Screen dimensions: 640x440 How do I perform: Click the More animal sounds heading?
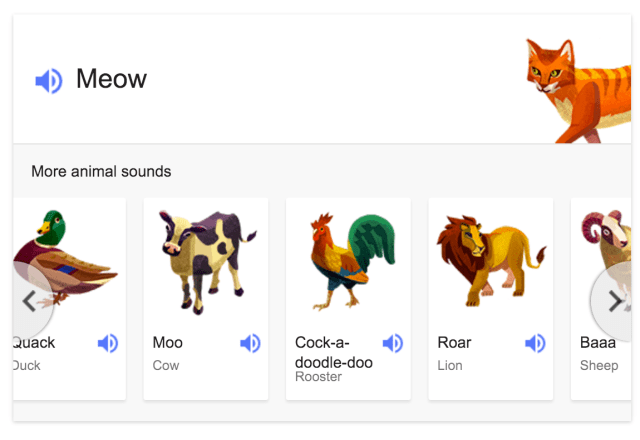pyautogui.click(x=101, y=171)
